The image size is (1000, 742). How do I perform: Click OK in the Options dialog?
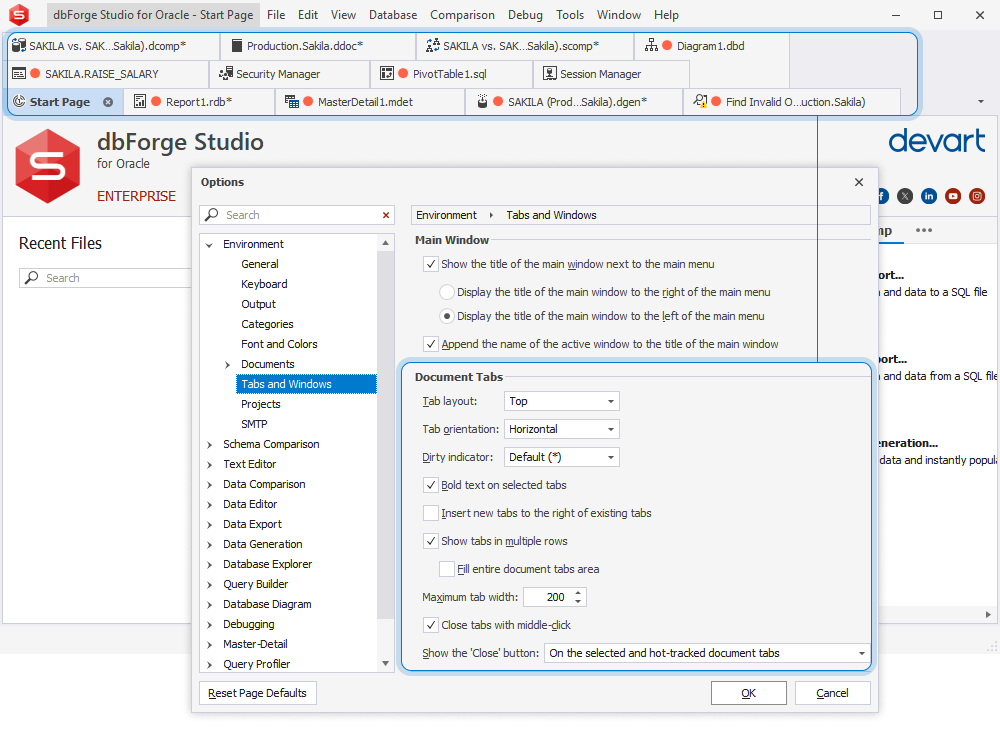point(749,693)
